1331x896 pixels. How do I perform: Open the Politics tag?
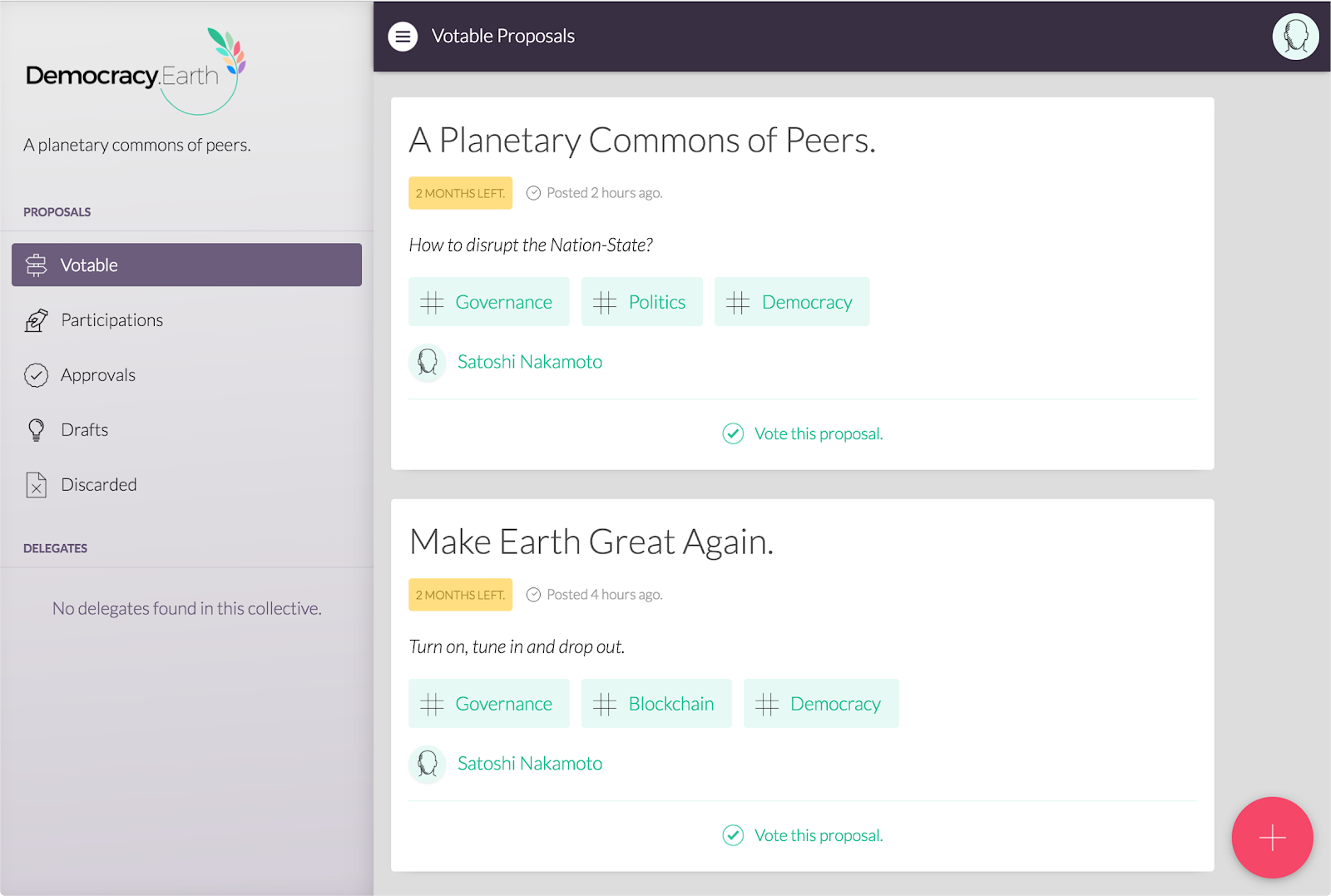[x=642, y=302]
